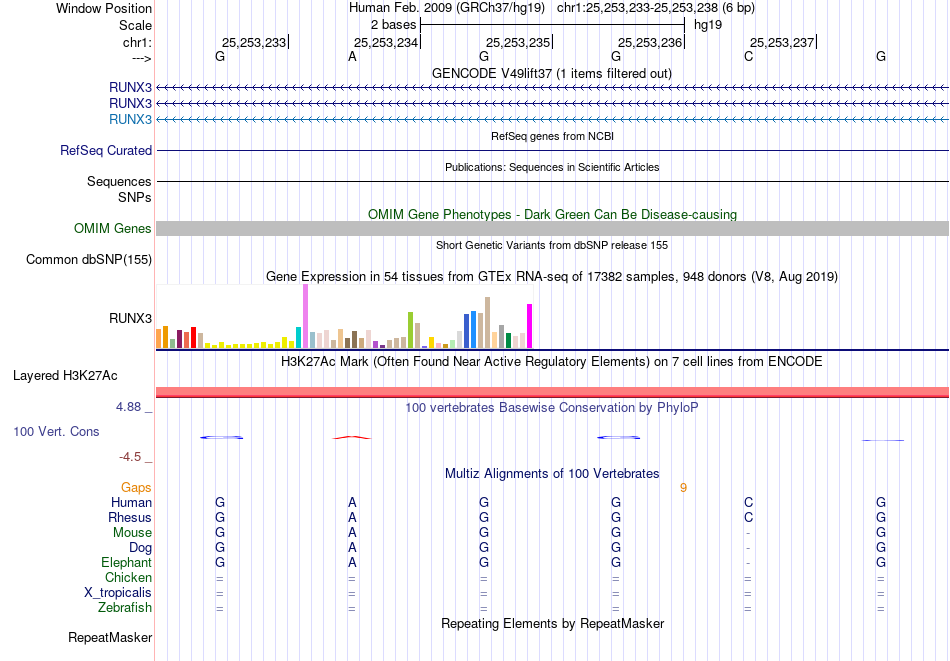950x661 pixels.
Task: Click the 4.88 PhyloP upper limit value
Action: [x=128, y=407]
